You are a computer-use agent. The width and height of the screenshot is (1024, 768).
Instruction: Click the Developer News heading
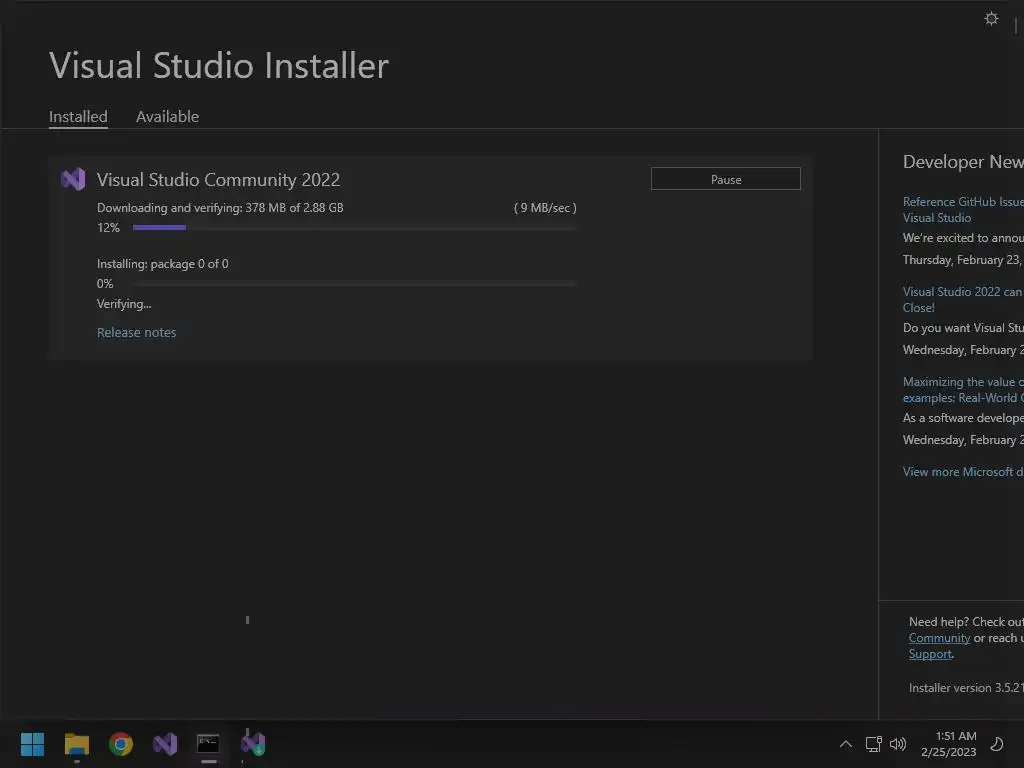[963, 161]
